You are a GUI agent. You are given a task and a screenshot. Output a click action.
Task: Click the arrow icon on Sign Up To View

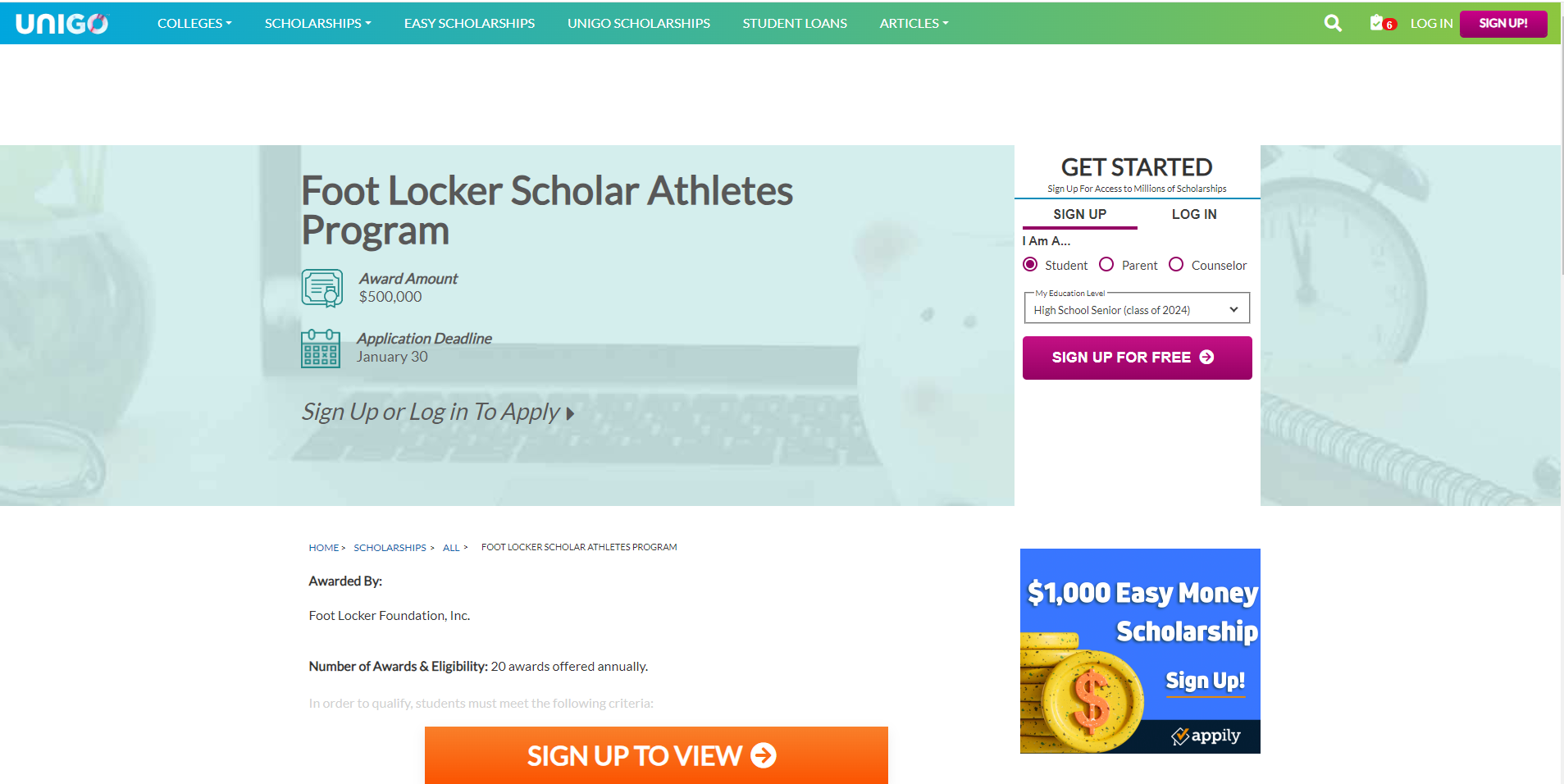click(764, 755)
